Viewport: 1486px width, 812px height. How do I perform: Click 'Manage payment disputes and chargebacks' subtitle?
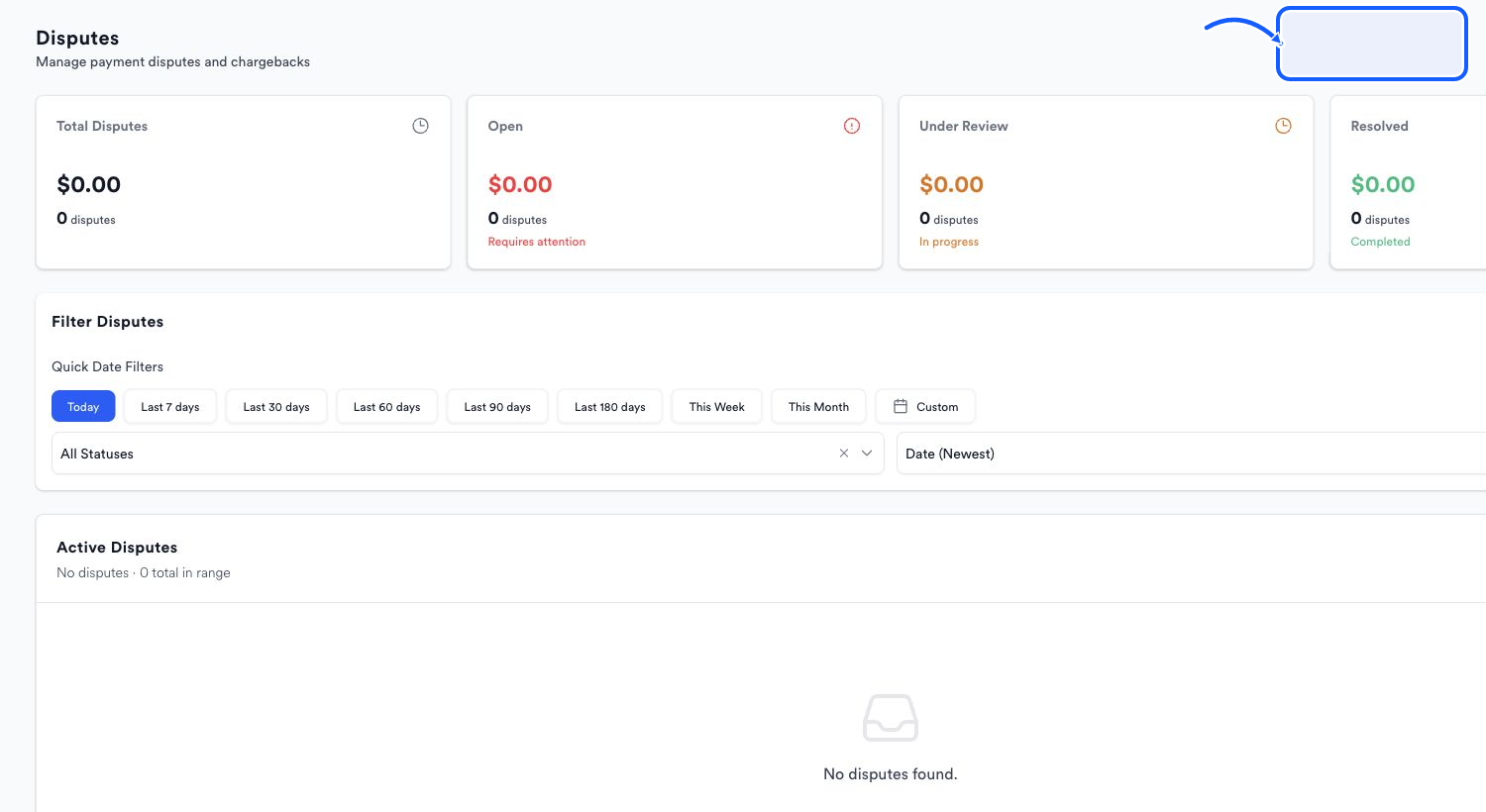pos(172,61)
